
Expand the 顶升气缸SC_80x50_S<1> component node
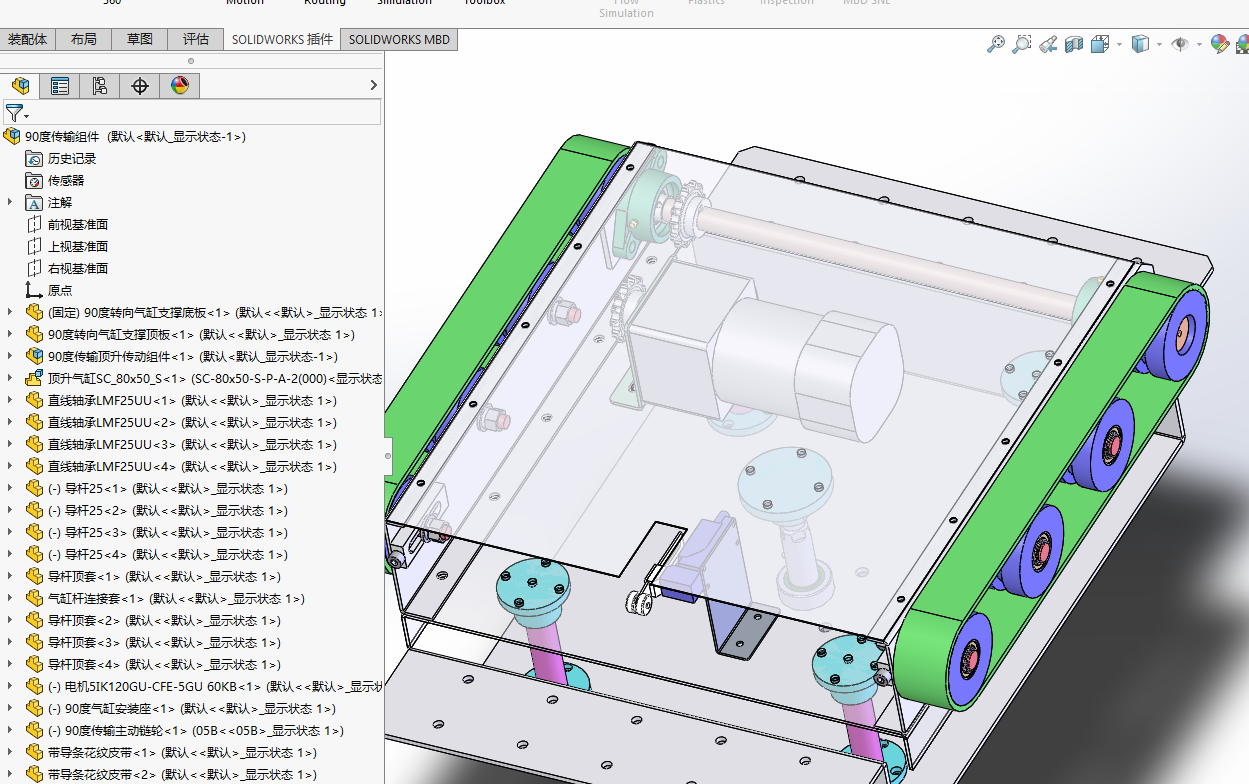point(10,378)
